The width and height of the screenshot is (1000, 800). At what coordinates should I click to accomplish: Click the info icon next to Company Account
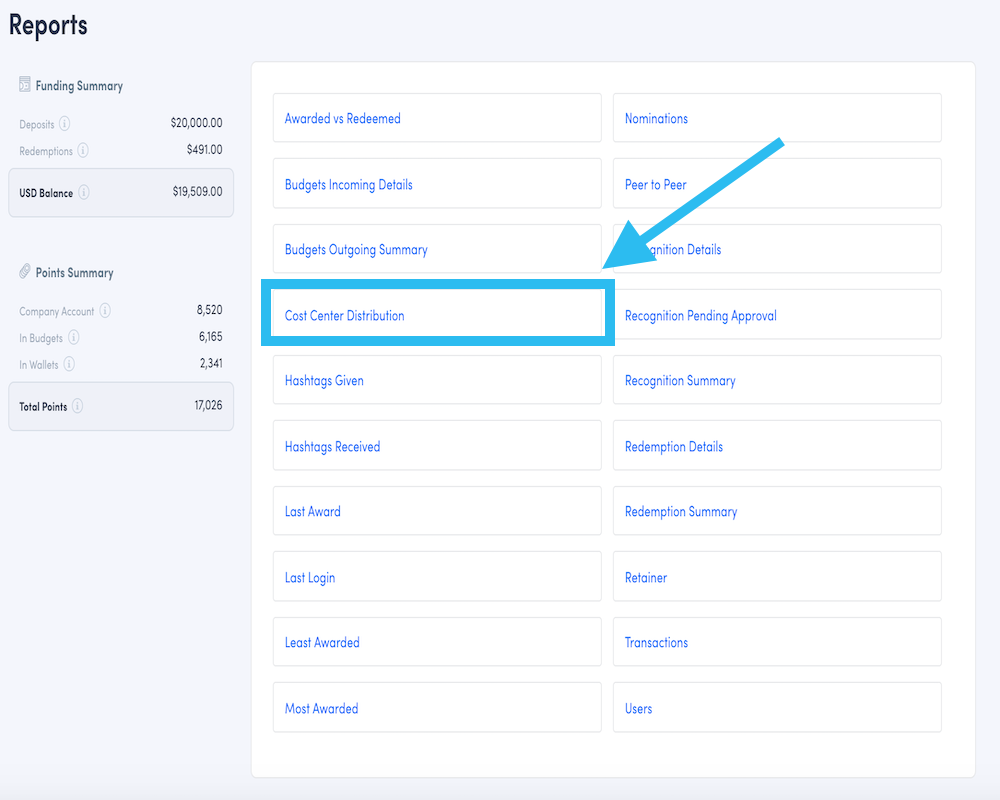pos(104,310)
